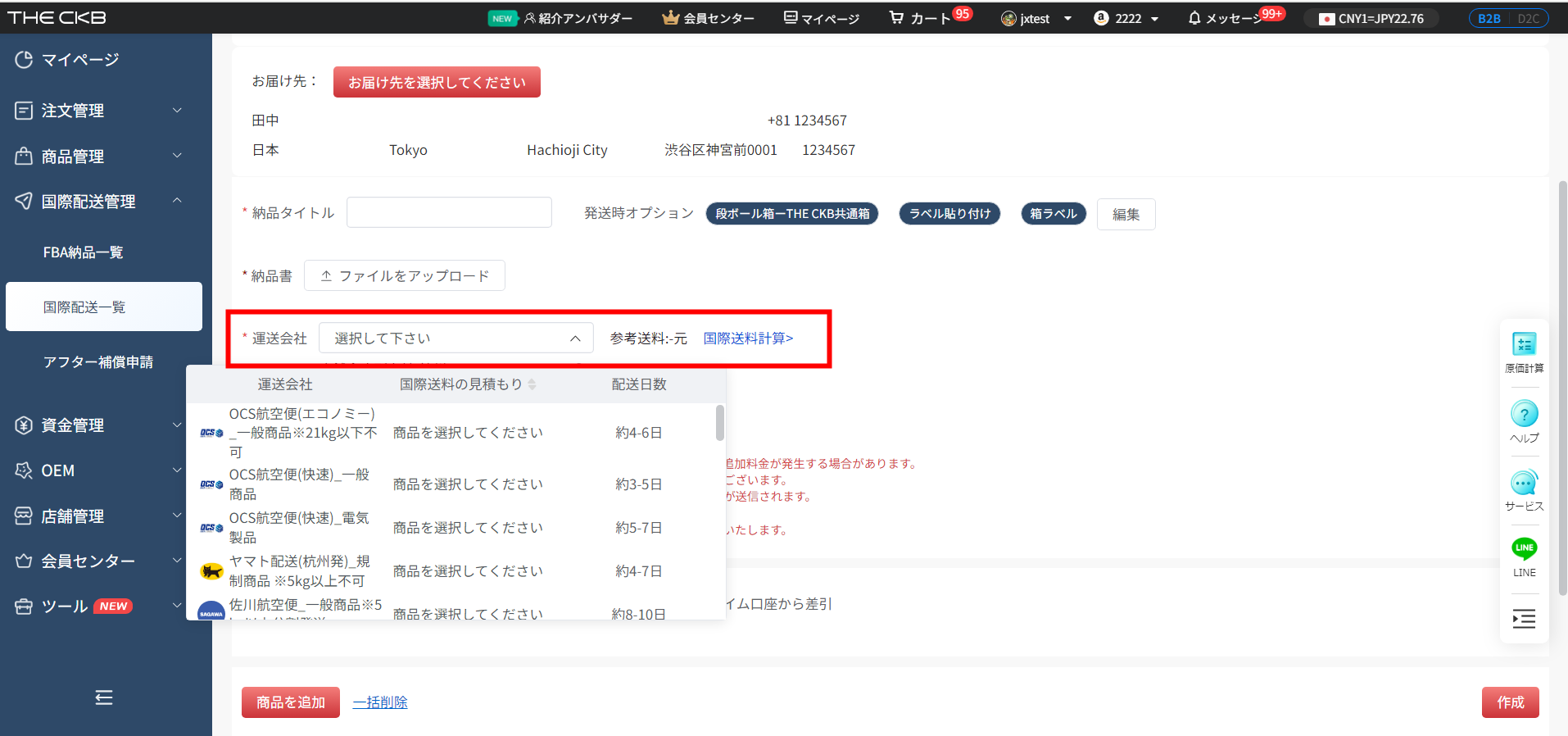Open 原価計算 calculator tool
Image resolution: width=1568 pixels, height=736 pixels.
coord(1524,353)
